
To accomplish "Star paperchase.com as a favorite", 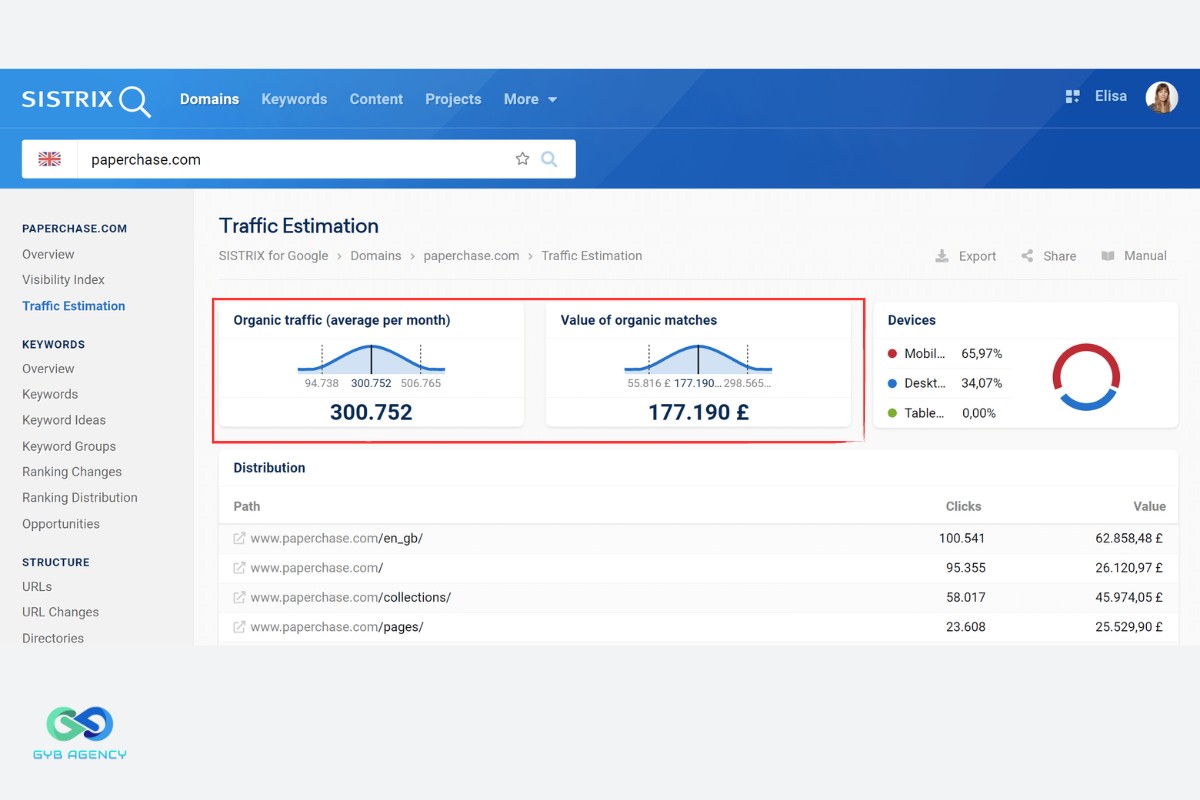I will pyautogui.click(x=522, y=159).
